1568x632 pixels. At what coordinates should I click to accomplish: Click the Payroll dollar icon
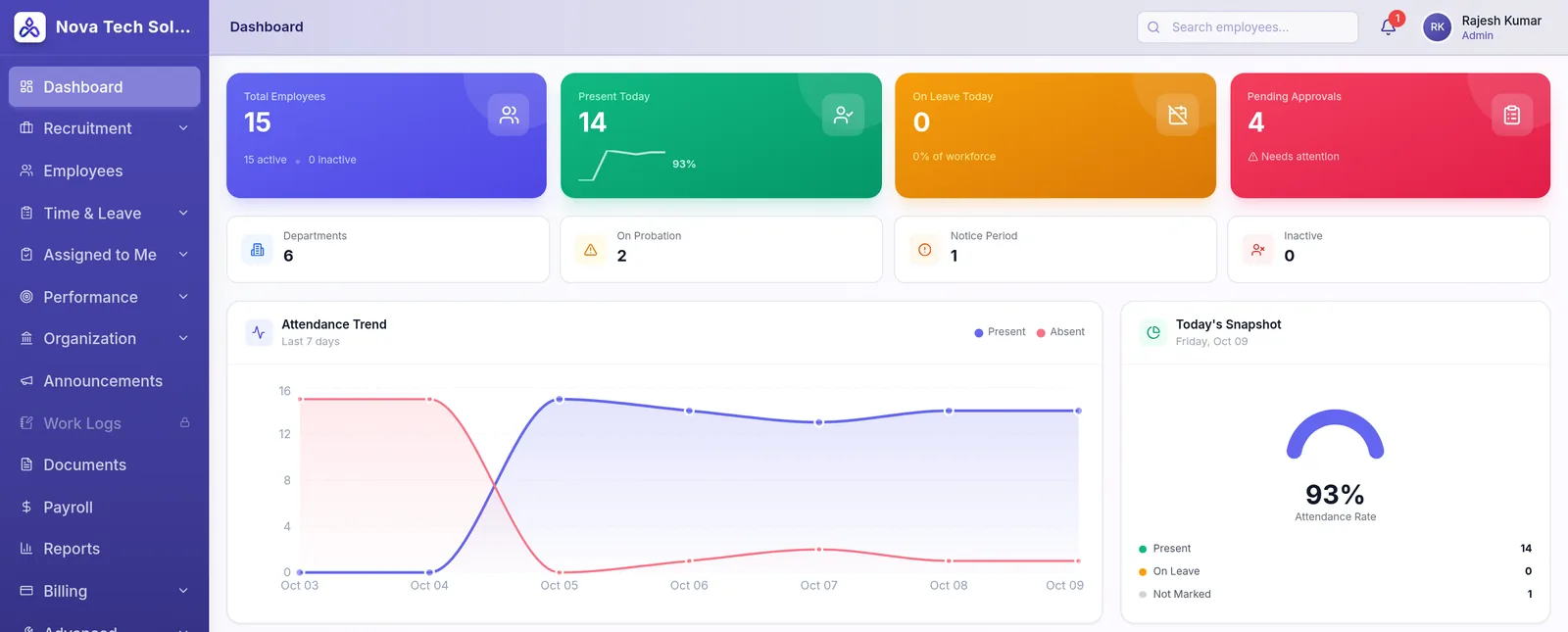pyautogui.click(x=26, y=507)
